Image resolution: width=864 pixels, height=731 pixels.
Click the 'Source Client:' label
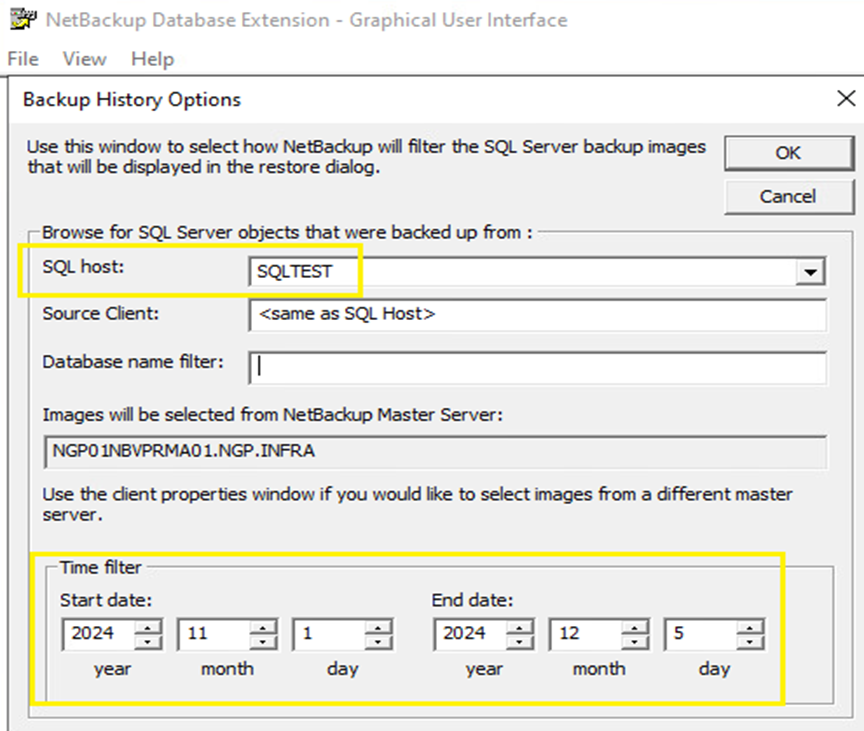pyautogui.click(x=101, y=313)
